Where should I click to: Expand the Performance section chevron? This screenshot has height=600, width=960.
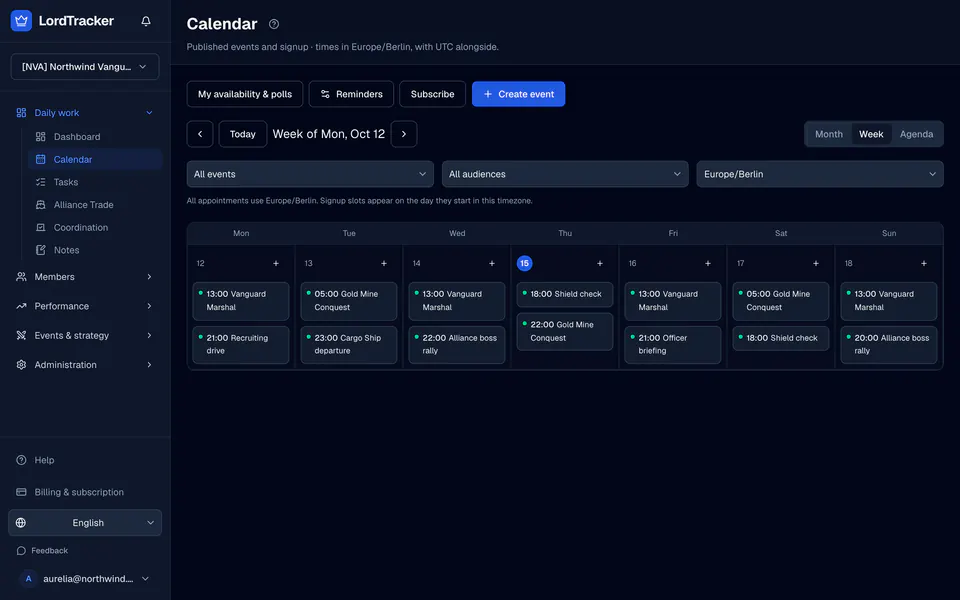coord(149,306)
